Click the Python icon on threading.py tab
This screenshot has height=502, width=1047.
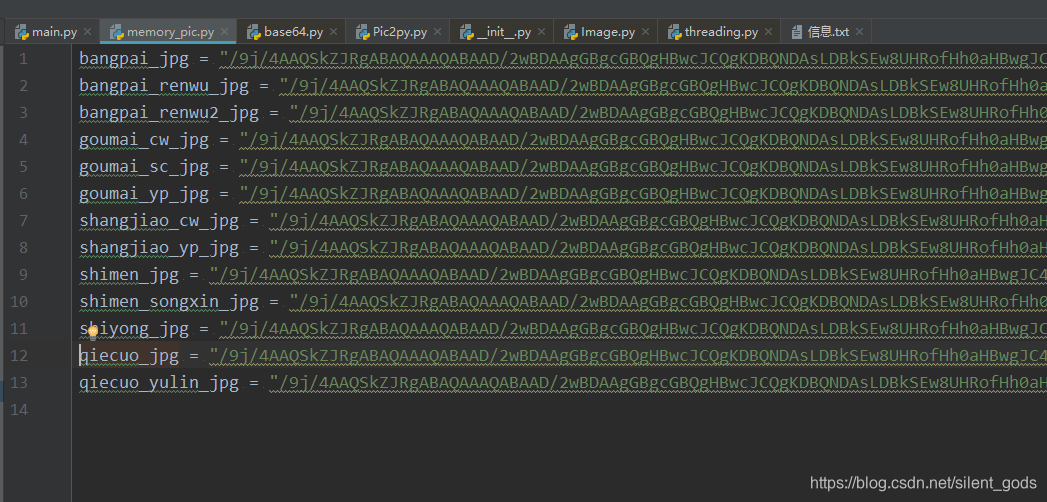pos(674,31)
